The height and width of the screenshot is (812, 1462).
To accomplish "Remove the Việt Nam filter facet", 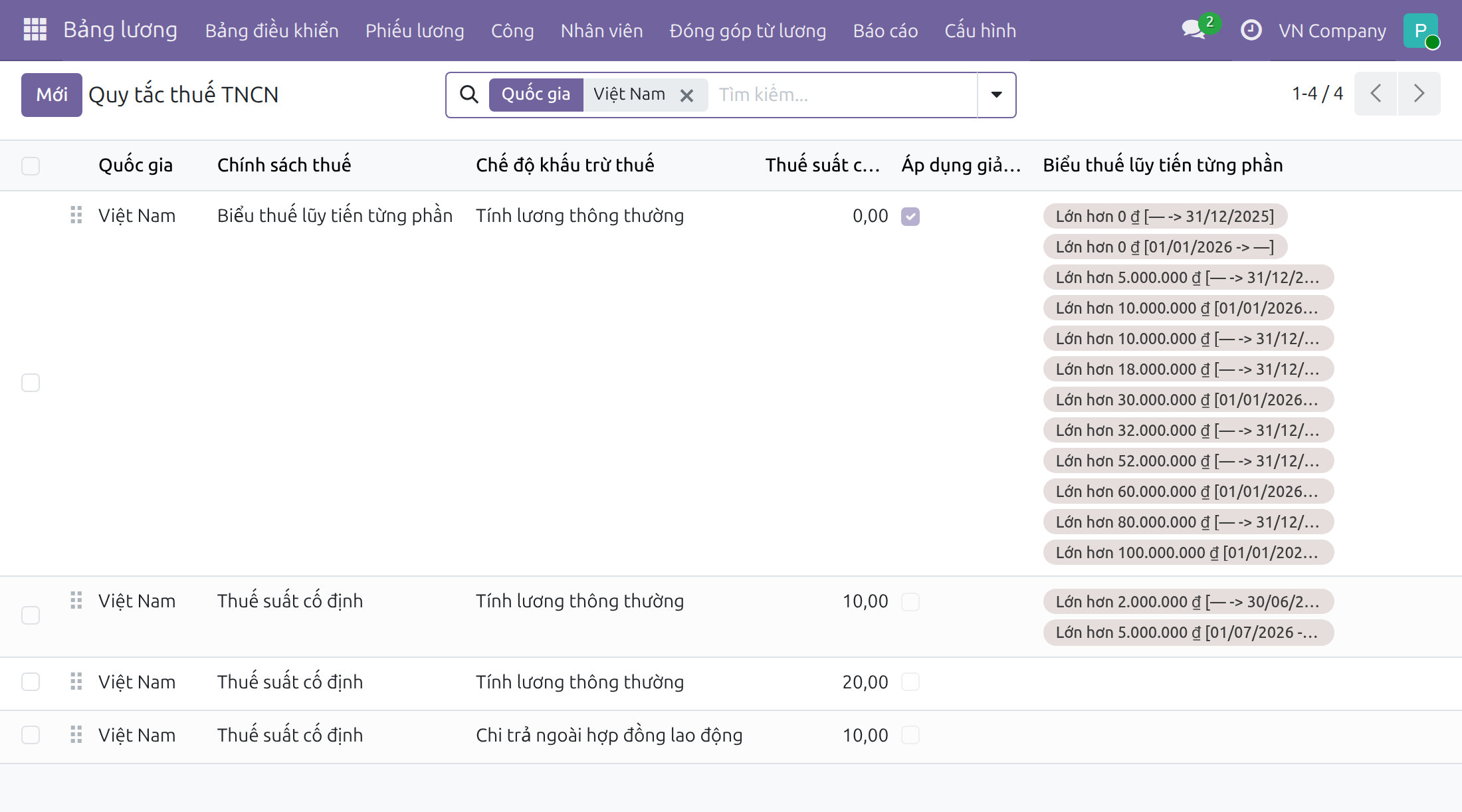I will click(x=686, y=96).
